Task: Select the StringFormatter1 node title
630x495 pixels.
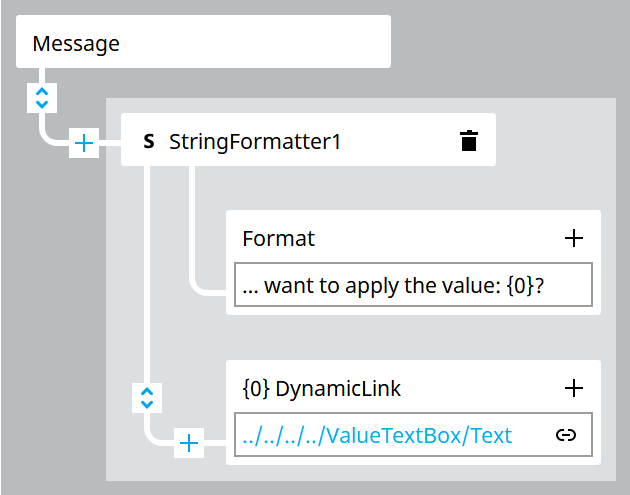Action: (x=255, y=142)
